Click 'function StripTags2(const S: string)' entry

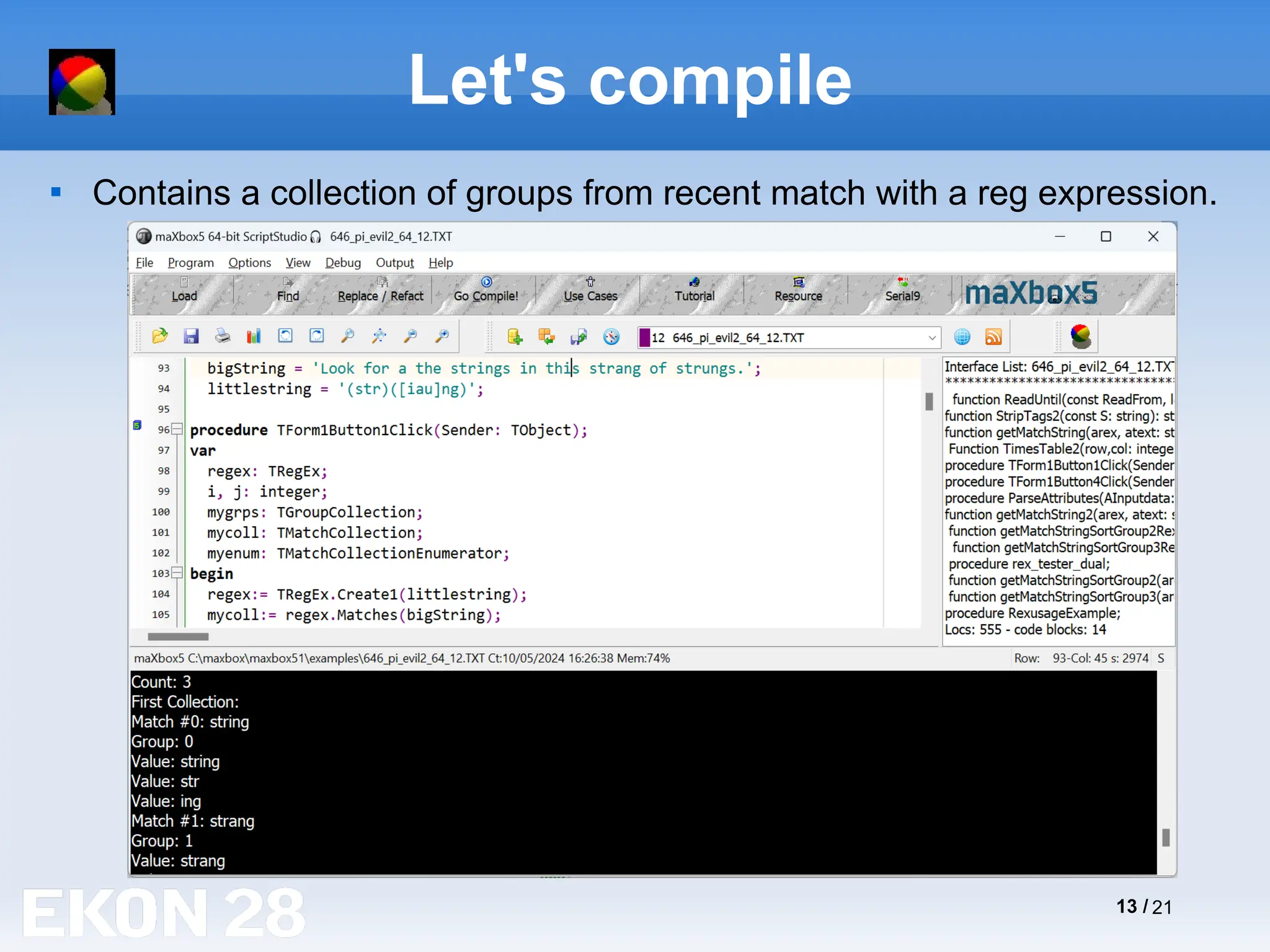pos(1059,416)
